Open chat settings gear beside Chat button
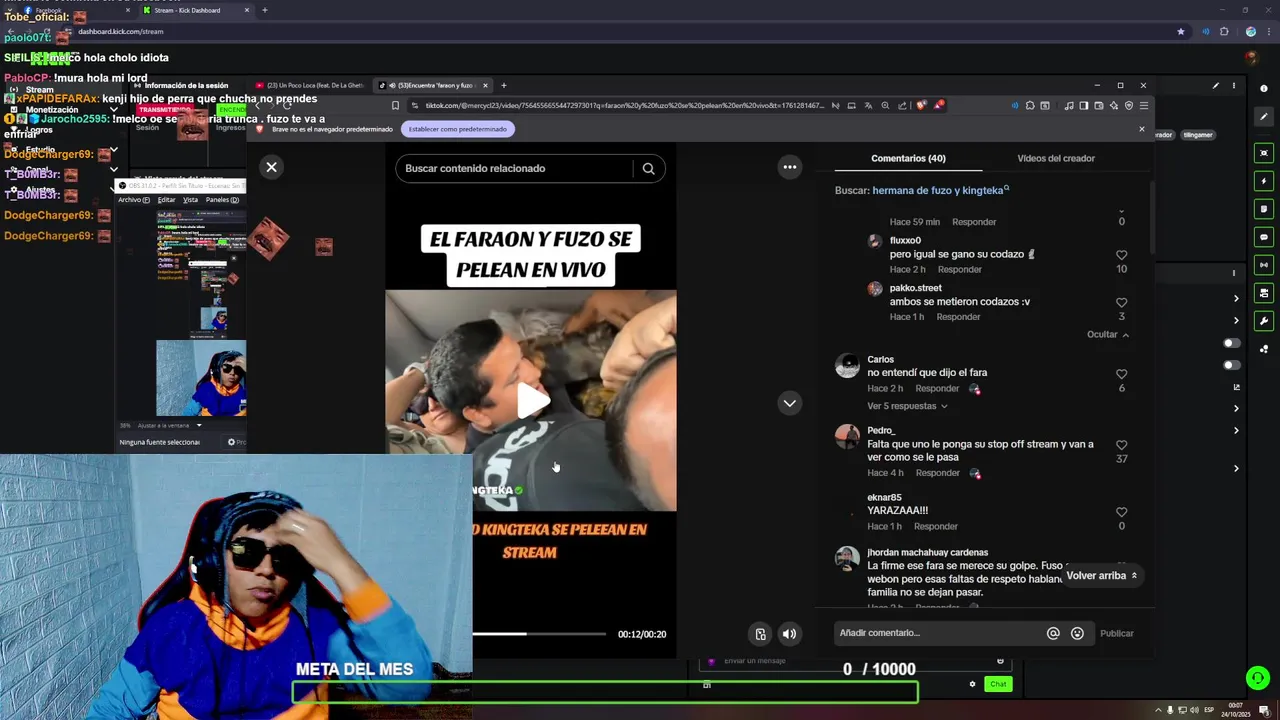This screenshot has width=1280, height=720. pyautogui.click(x=972, y=684)
